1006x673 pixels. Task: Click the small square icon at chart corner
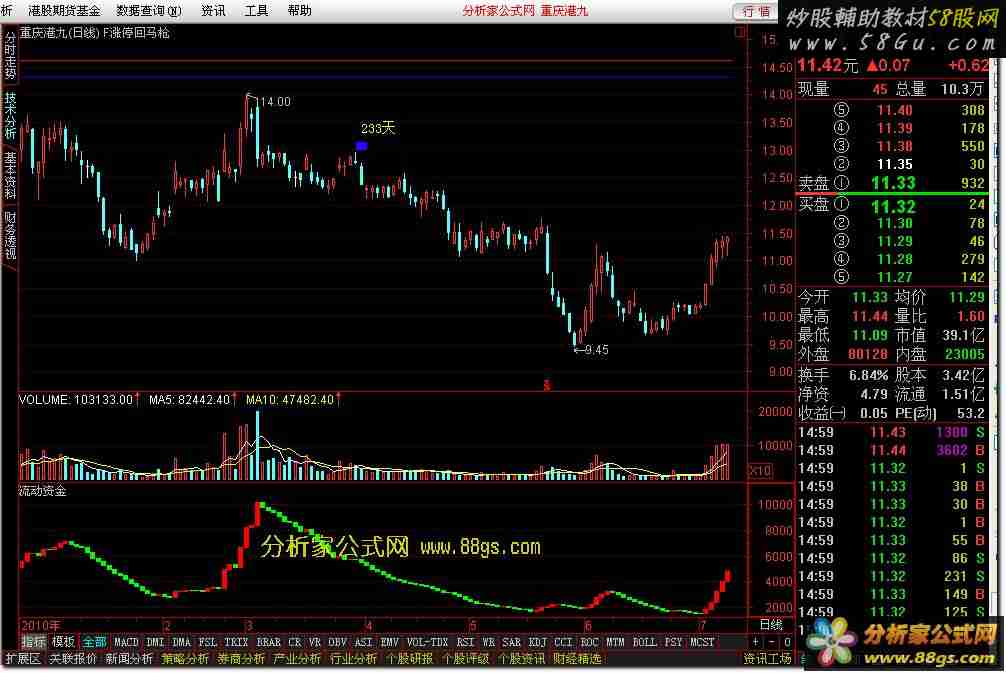point(740,32)
